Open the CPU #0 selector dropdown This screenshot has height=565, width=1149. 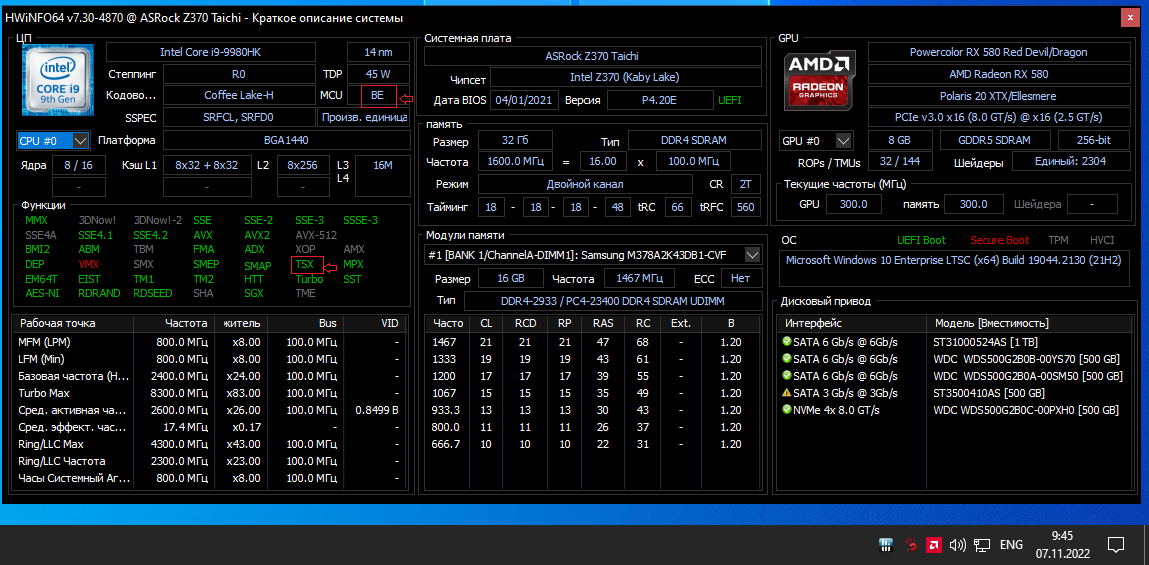click(53, 140)
